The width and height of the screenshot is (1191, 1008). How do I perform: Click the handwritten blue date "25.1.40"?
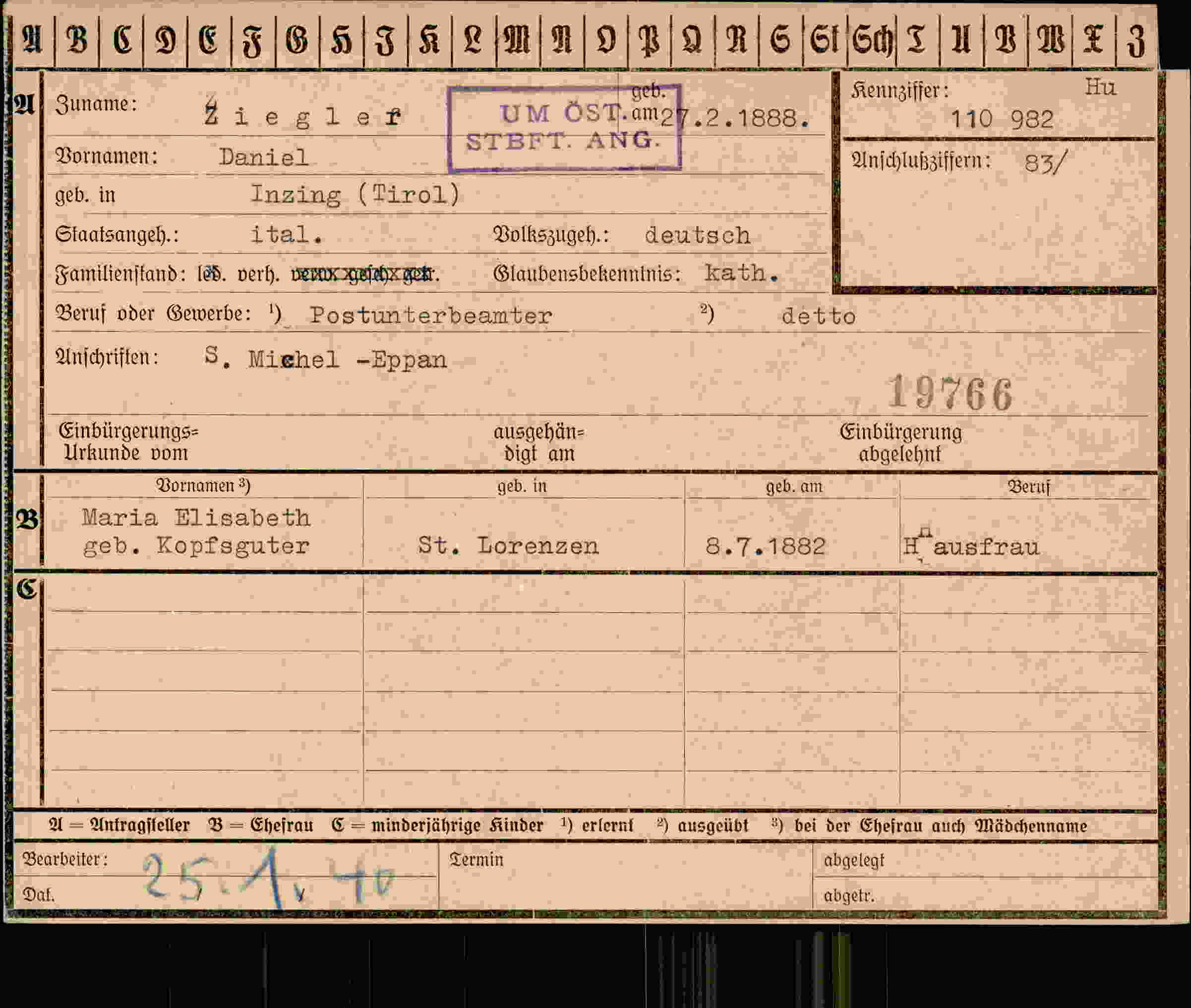(x=269, y=878)
